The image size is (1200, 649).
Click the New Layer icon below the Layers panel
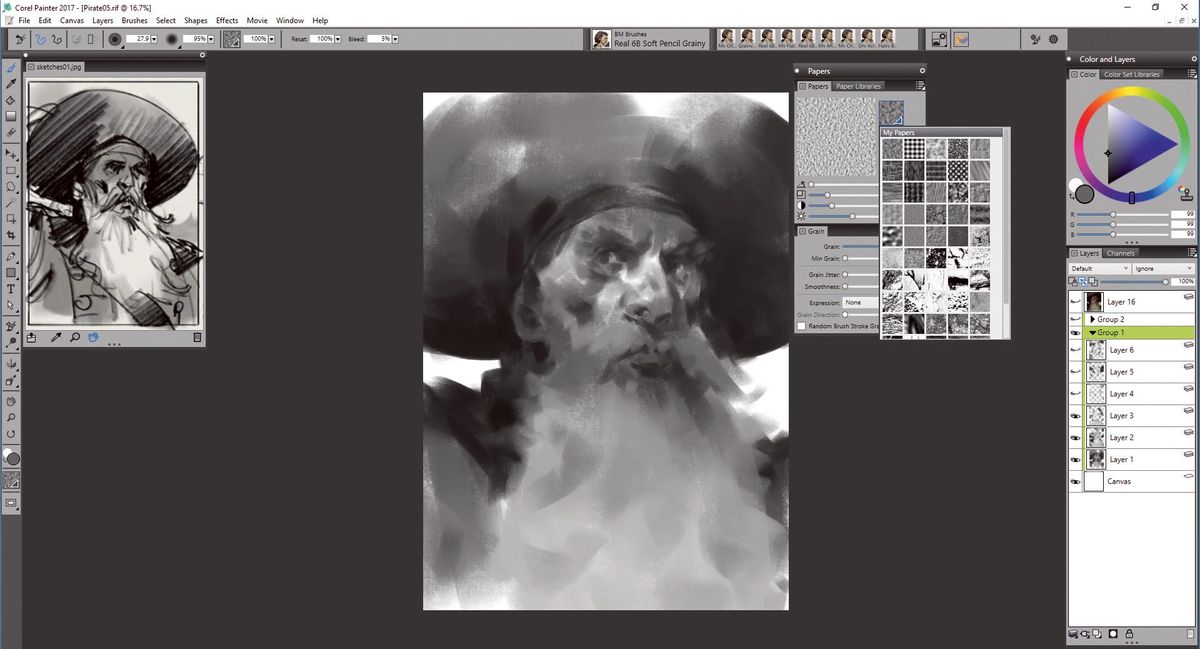click(x=1097, y=633)
